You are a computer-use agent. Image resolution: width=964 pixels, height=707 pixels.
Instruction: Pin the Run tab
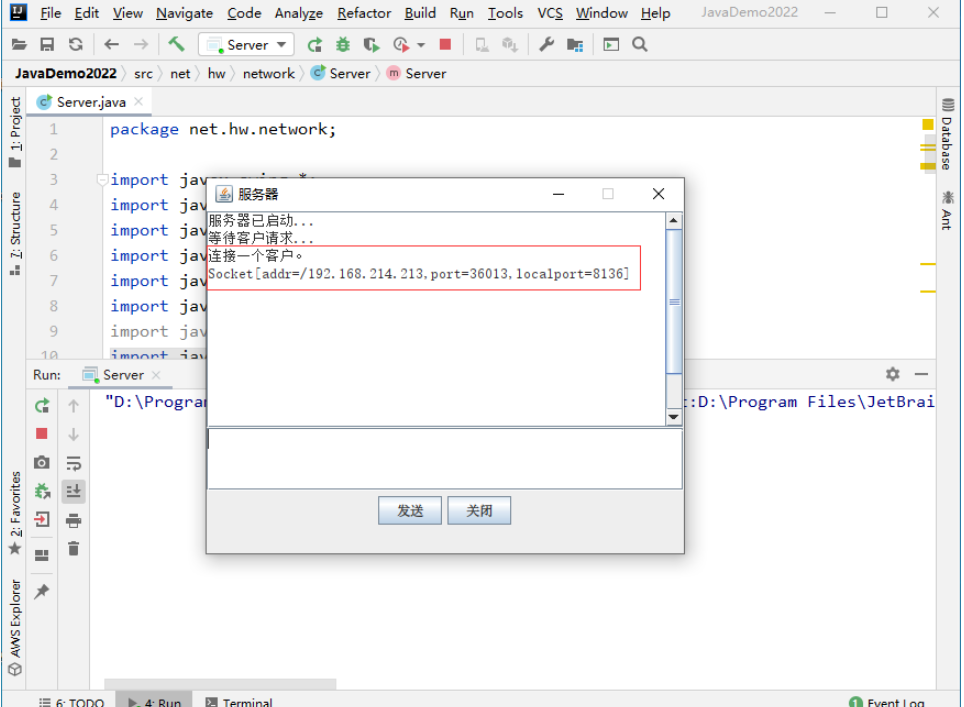click(42, 591)
